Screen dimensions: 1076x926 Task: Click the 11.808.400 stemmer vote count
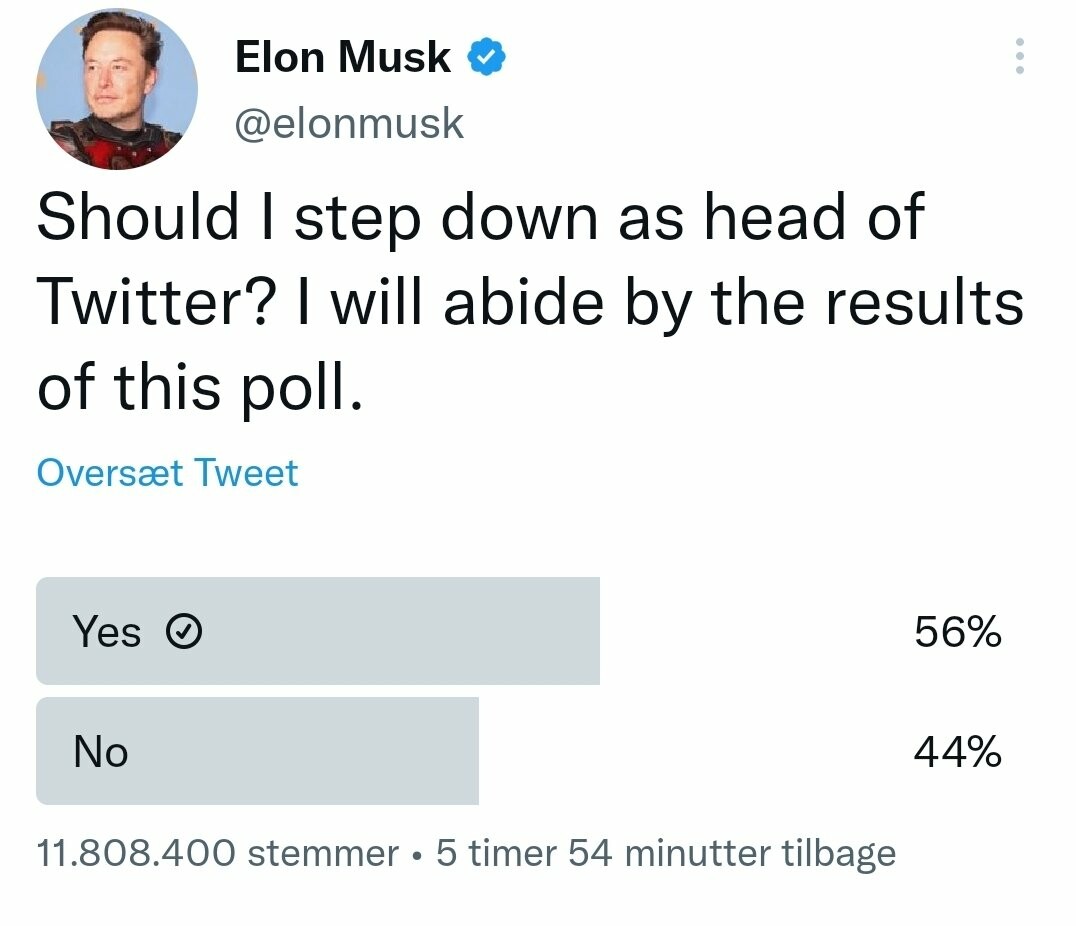217,853
